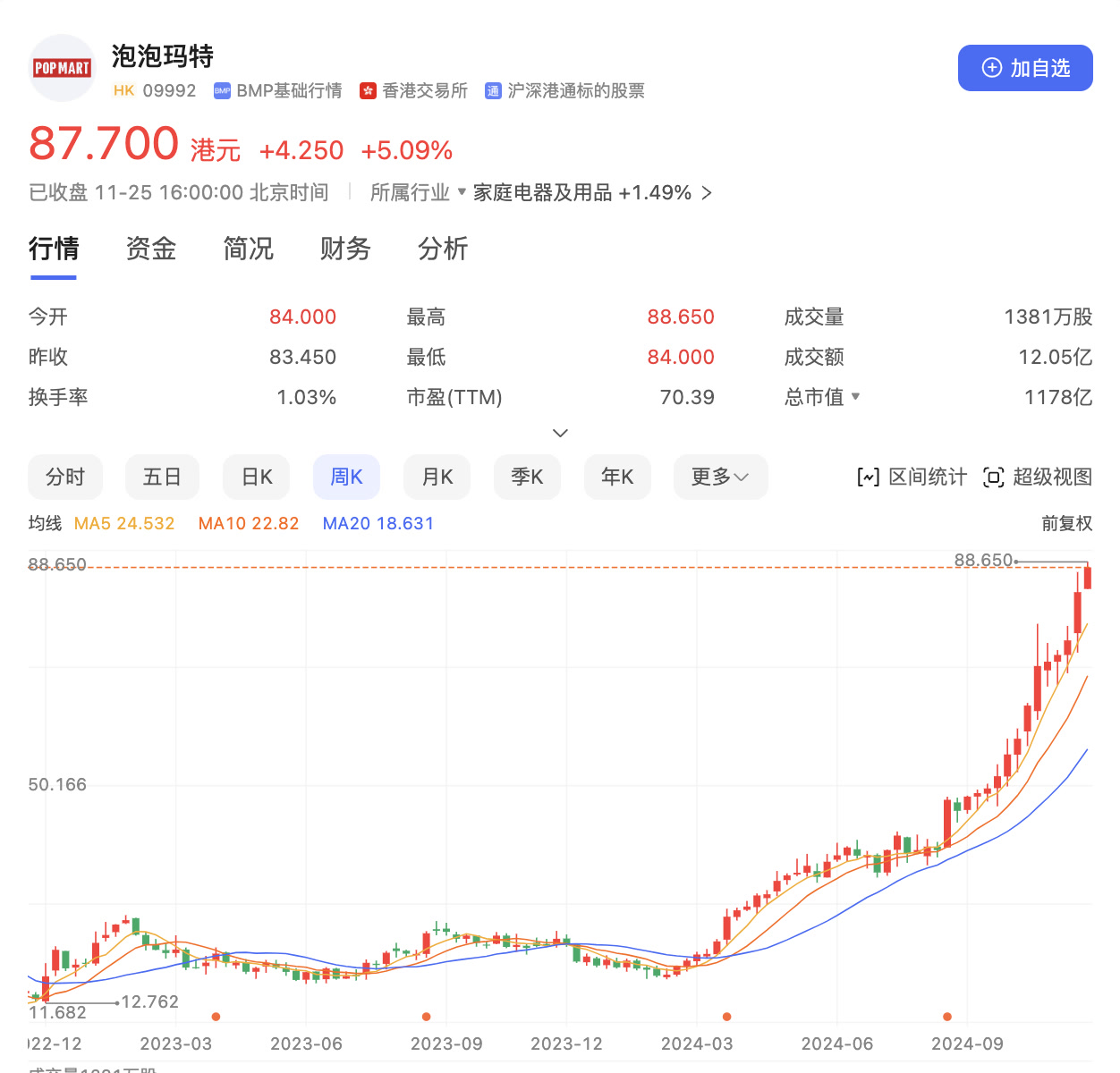Click the orange event dot near 2024-03
The height and width of the screenshot is (1073, 1120).
727,1017
